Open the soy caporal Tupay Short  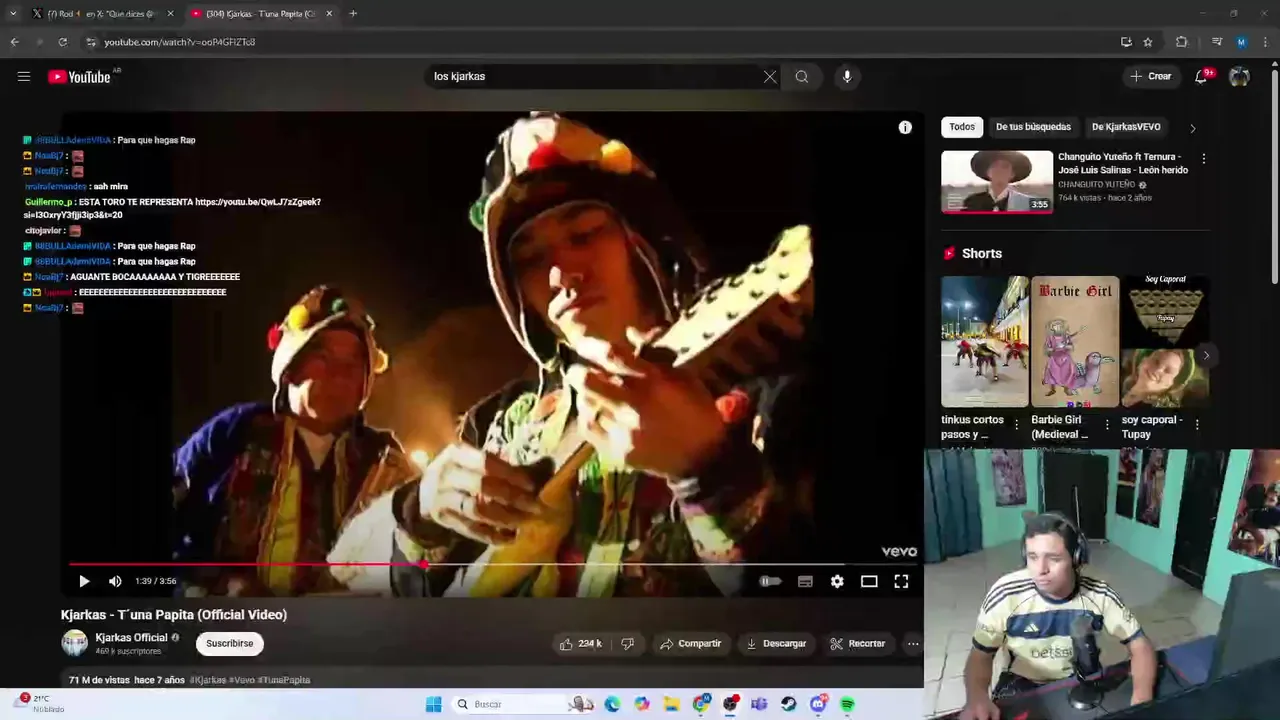point(1165,342)
